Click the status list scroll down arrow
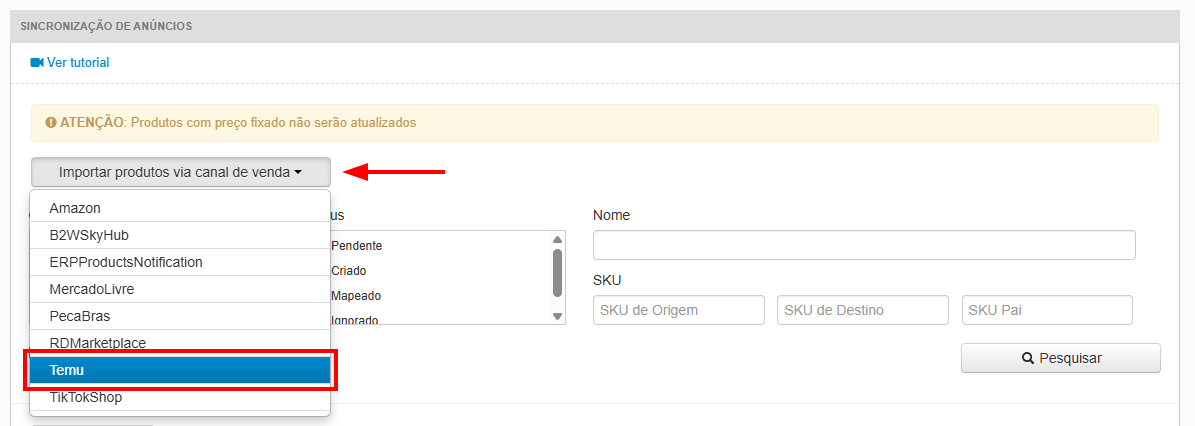The height and width of the screenshot is (426, 1195). point(557,316)
